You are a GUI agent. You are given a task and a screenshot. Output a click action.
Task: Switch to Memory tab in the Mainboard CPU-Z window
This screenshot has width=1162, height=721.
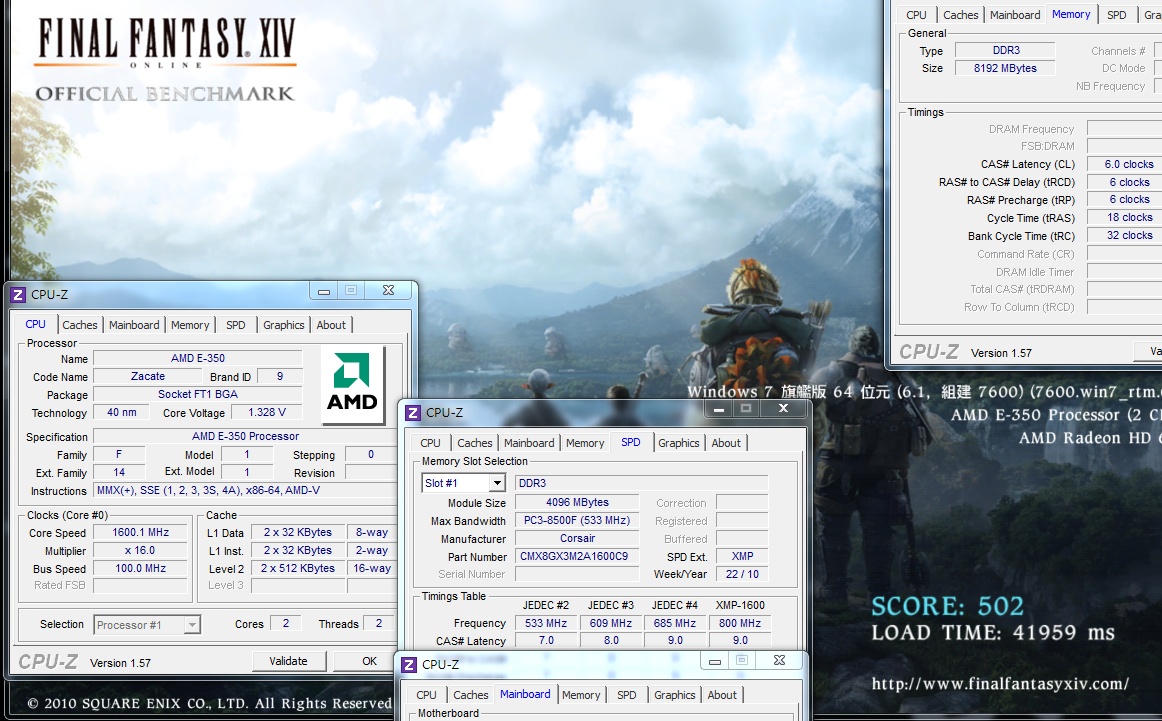coord(581,694)
